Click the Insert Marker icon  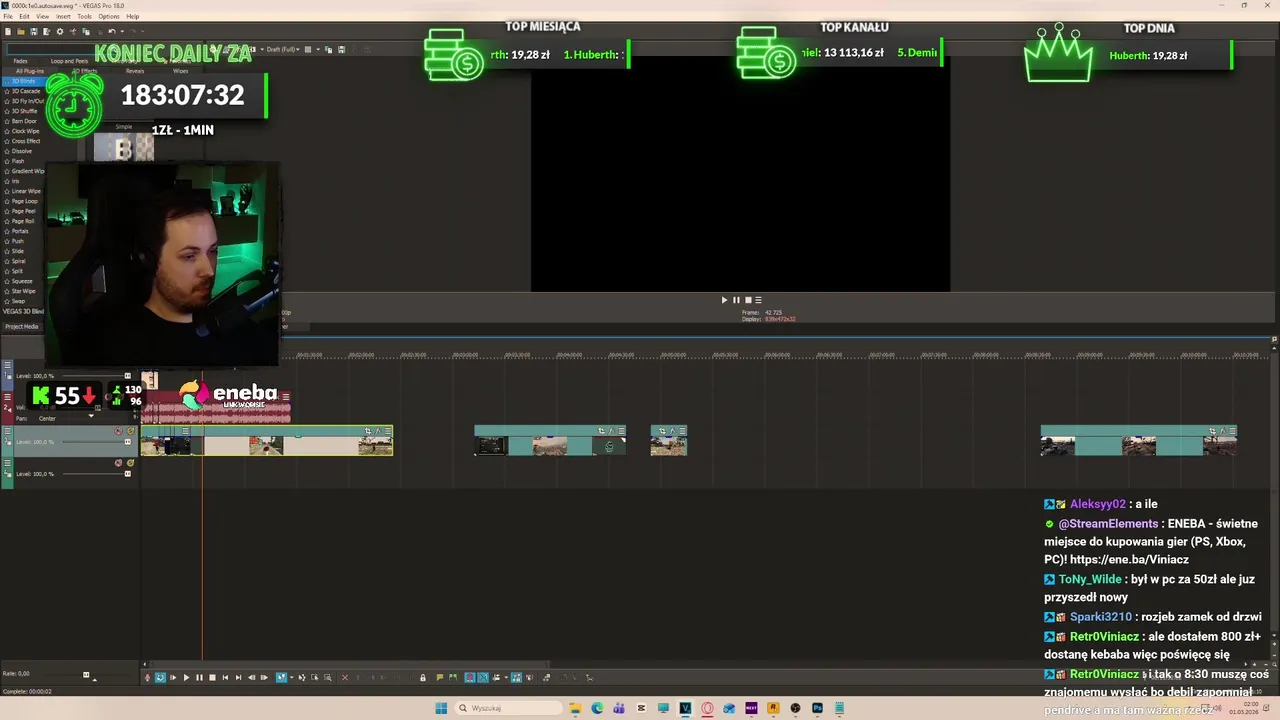[x=440, y=677]
